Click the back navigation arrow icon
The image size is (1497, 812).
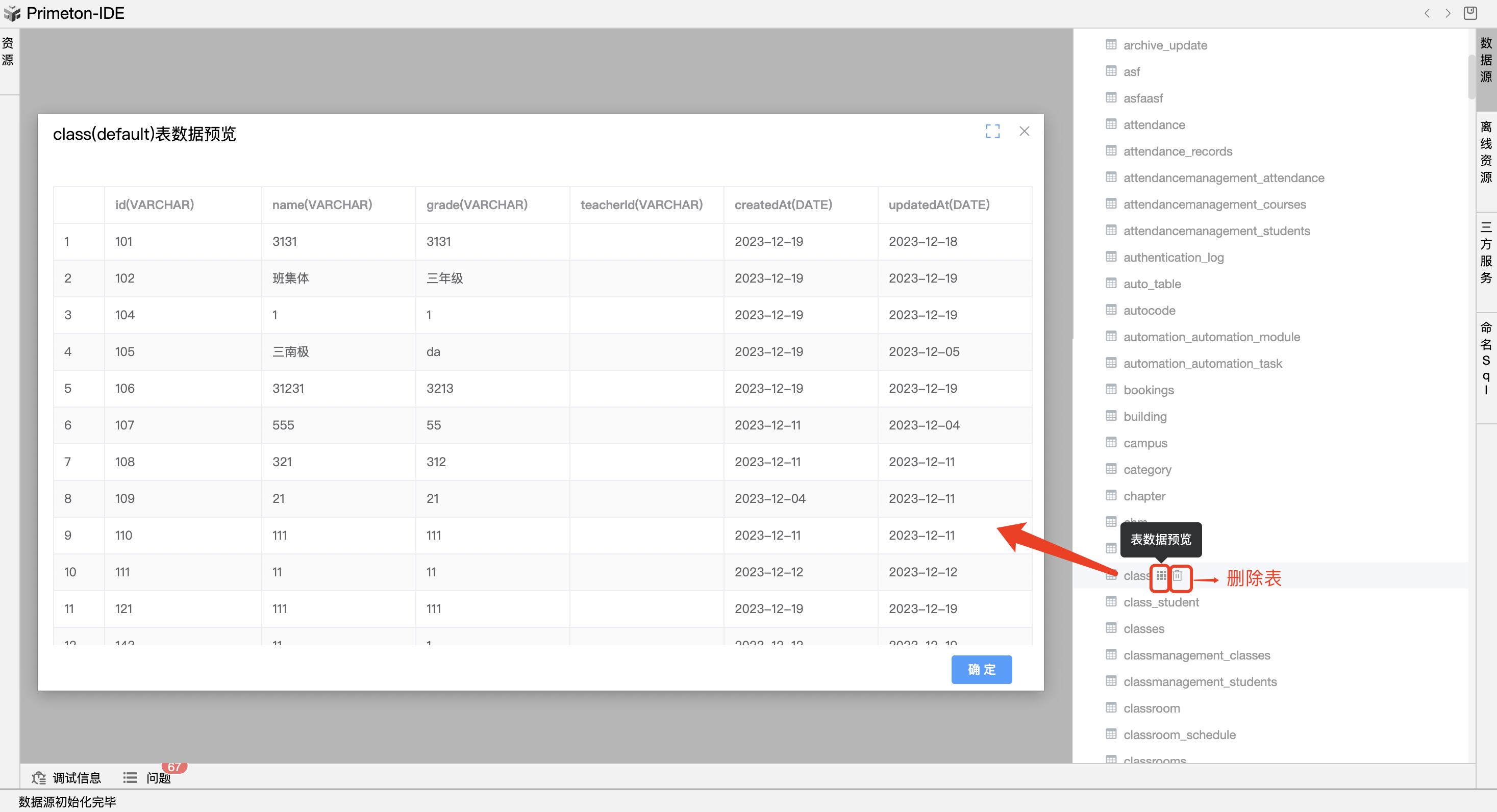coord(1427,13)
